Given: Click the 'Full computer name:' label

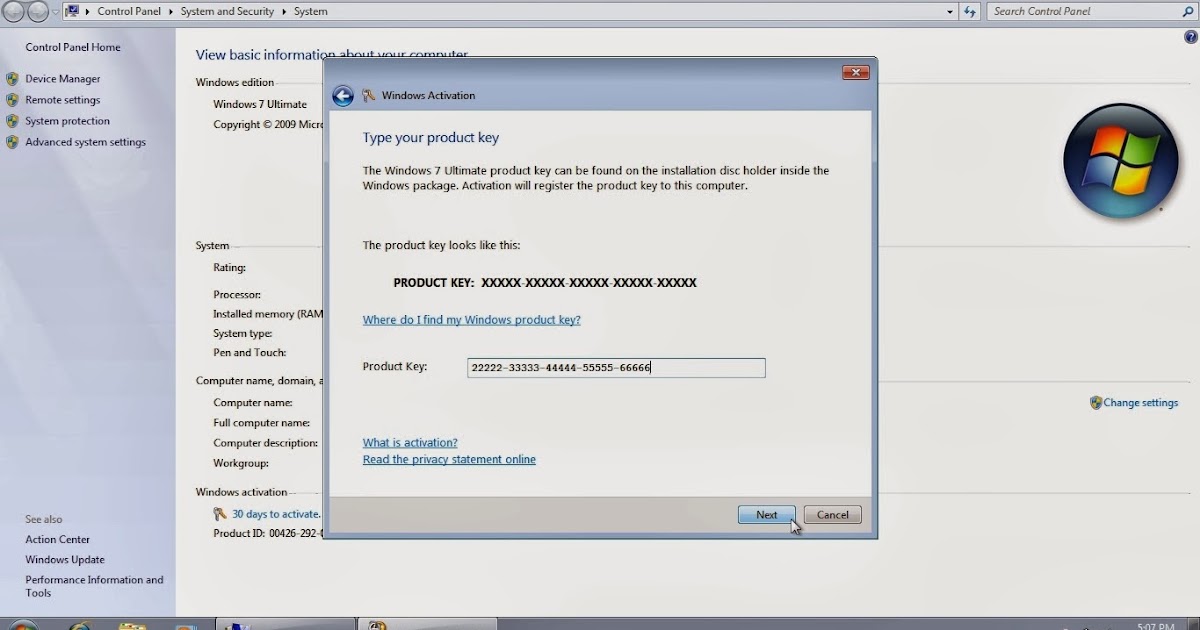Looking at the screenshot, I should point(262,422).
